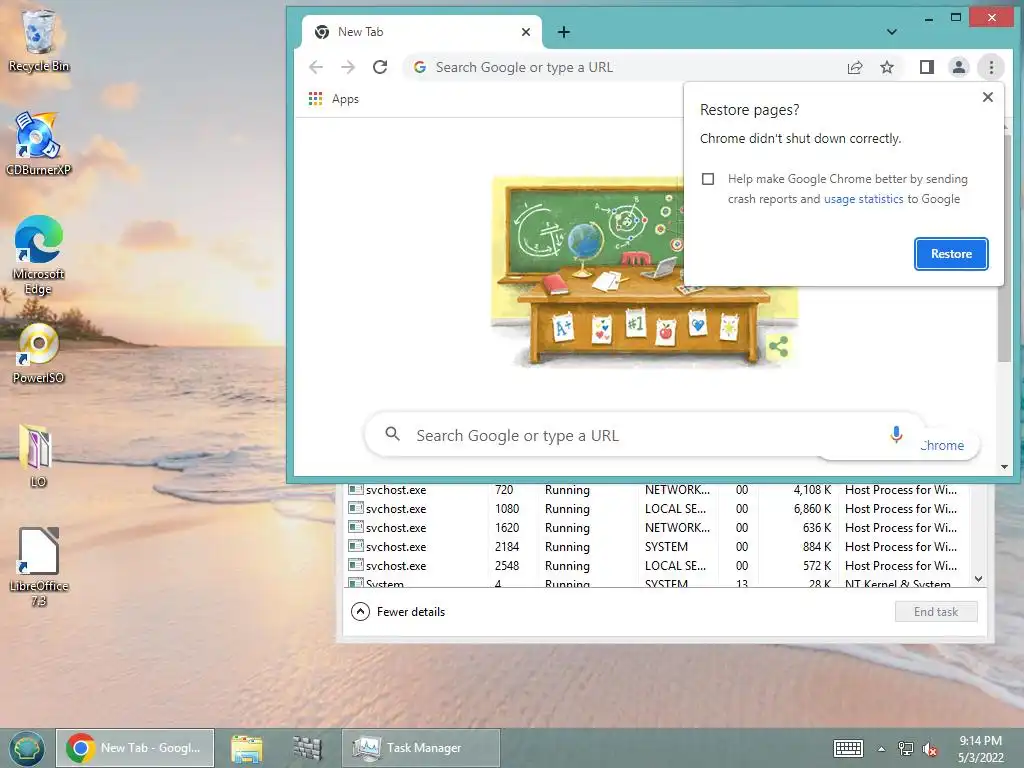The width and height of the screenshot is (1024, 768).
Task: Close the New Tab tab
Action: pos(526,32)
